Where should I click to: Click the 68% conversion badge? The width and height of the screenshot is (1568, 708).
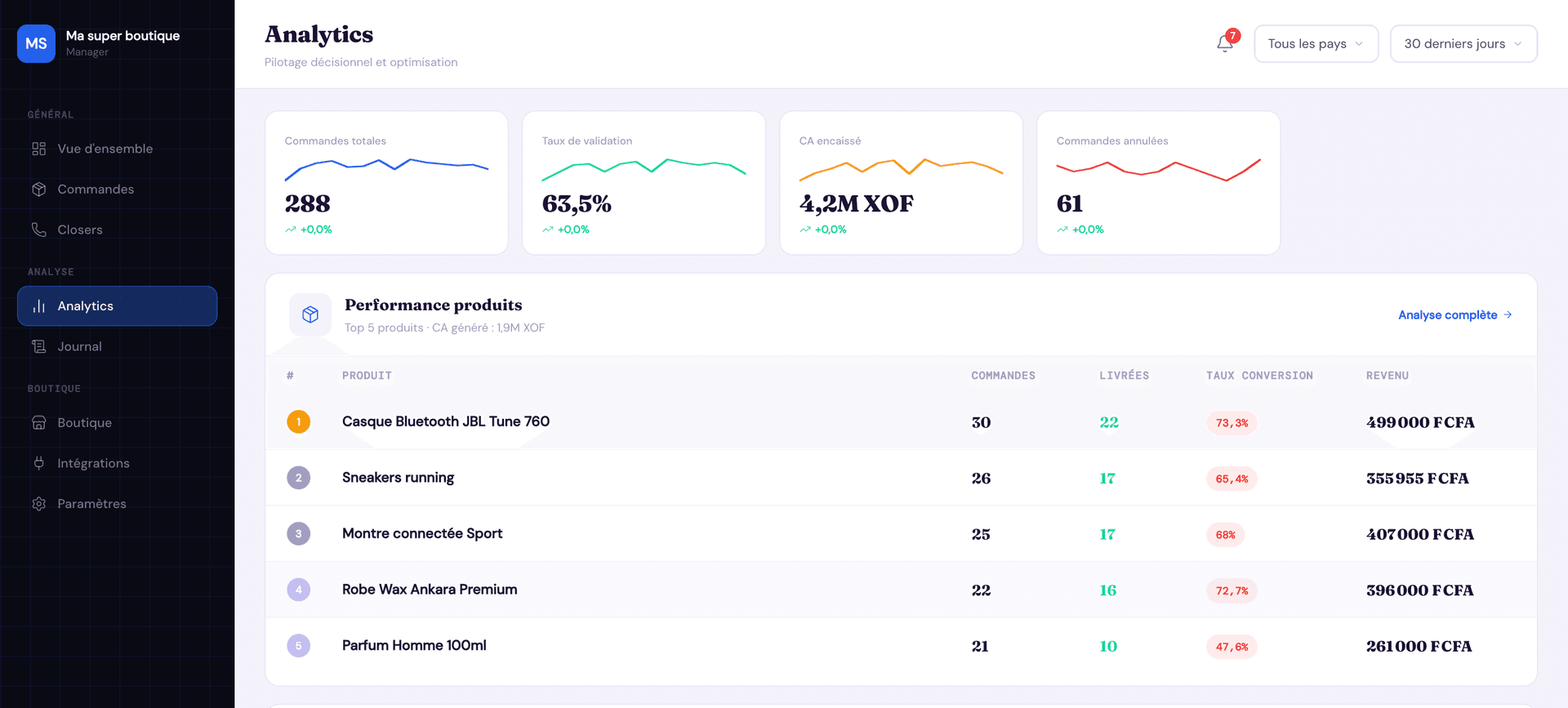tap(1225, 535)
